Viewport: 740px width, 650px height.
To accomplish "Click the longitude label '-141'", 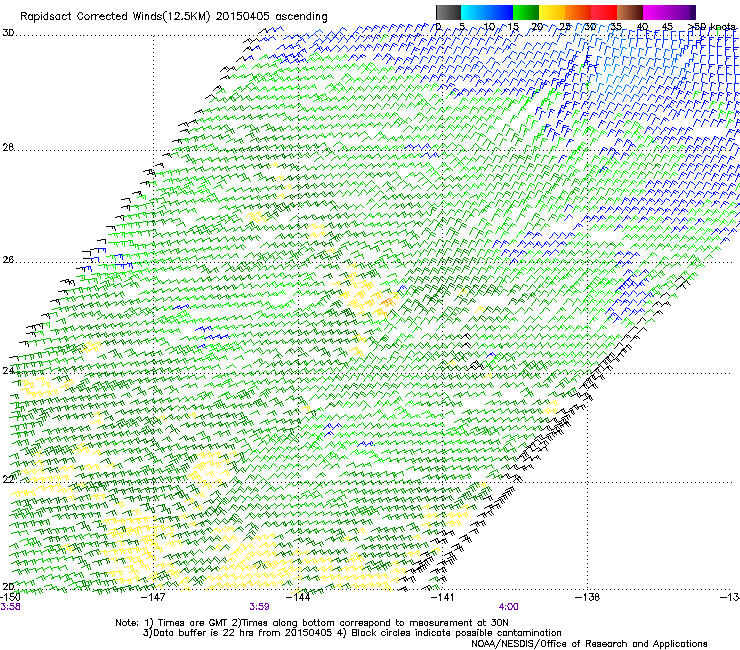I will tap(443, 597).
